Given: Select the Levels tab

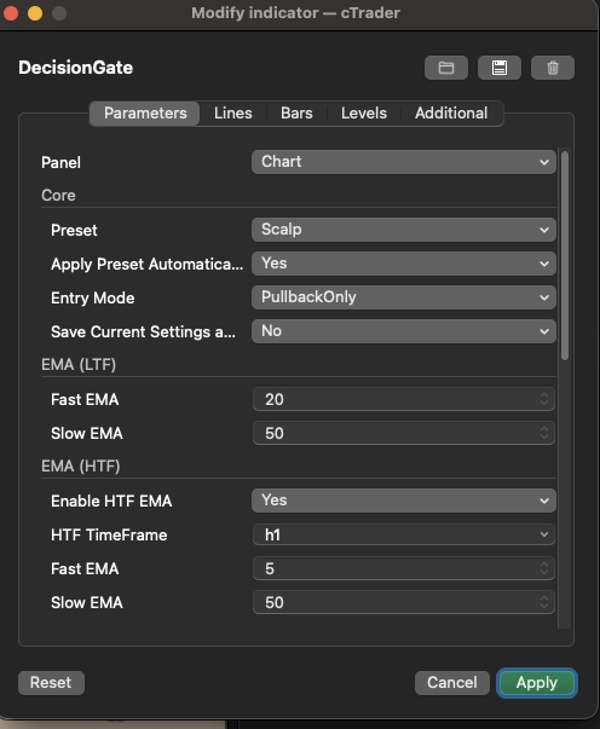Looking at the screenshot, I should (x=363, y=113).
